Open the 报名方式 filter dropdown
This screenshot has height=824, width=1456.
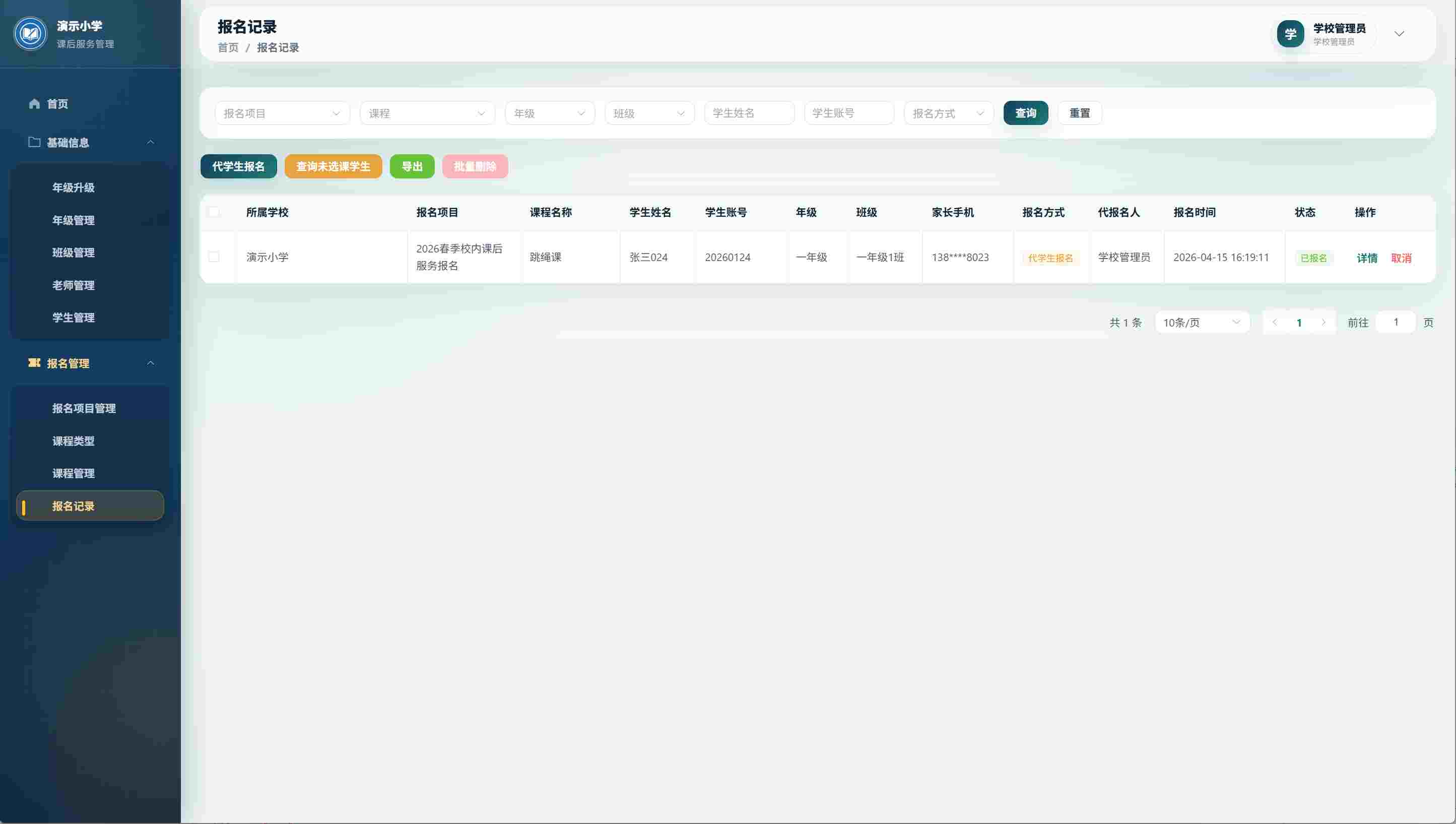949,113
